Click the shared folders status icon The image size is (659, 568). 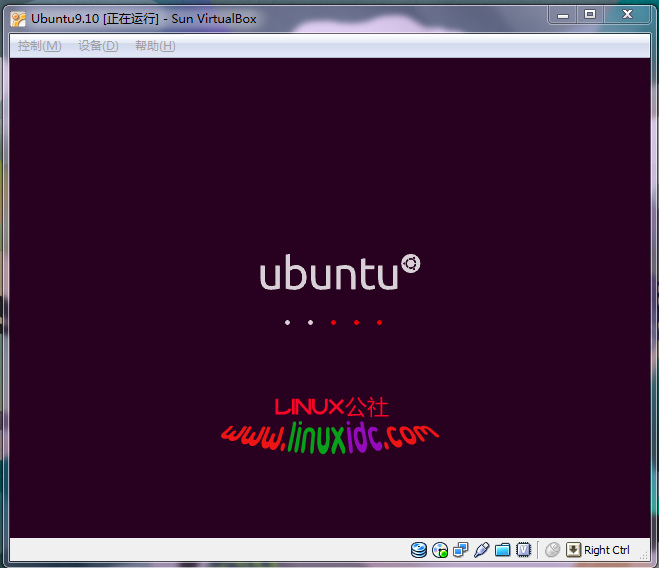503,550
